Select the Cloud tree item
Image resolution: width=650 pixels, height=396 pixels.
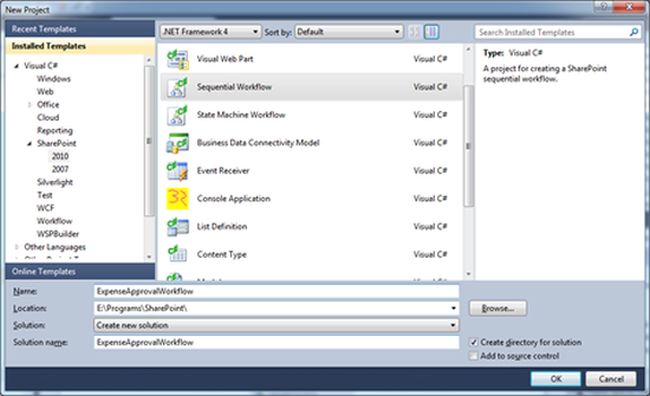48,118
